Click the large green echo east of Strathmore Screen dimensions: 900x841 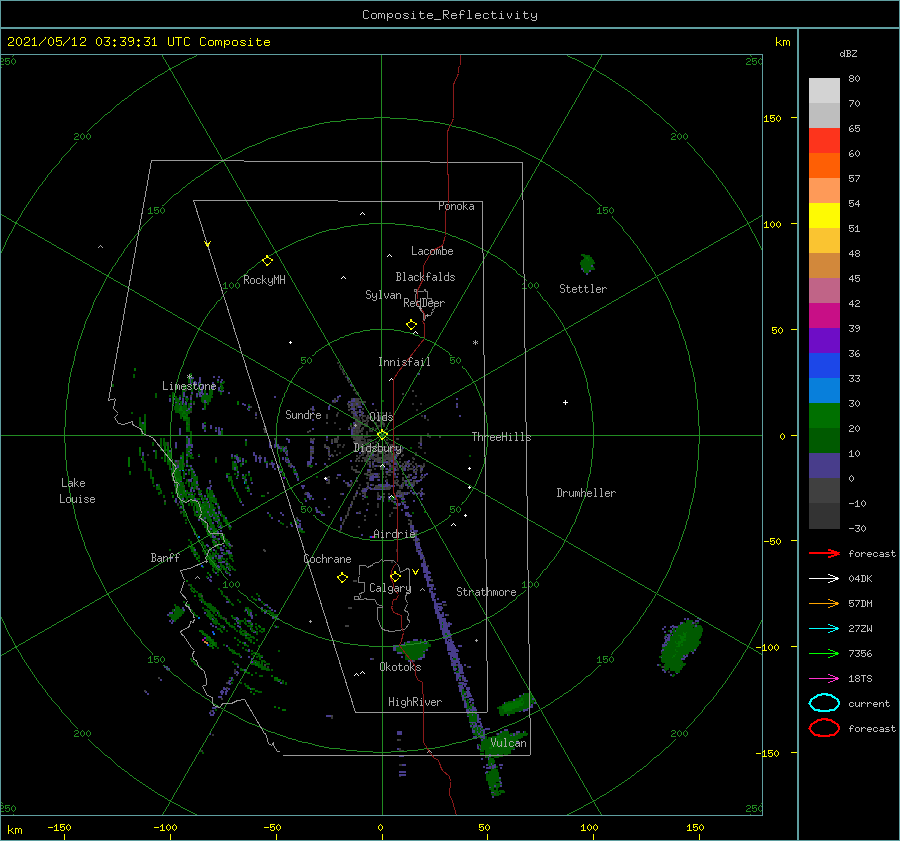pos(681,645)
